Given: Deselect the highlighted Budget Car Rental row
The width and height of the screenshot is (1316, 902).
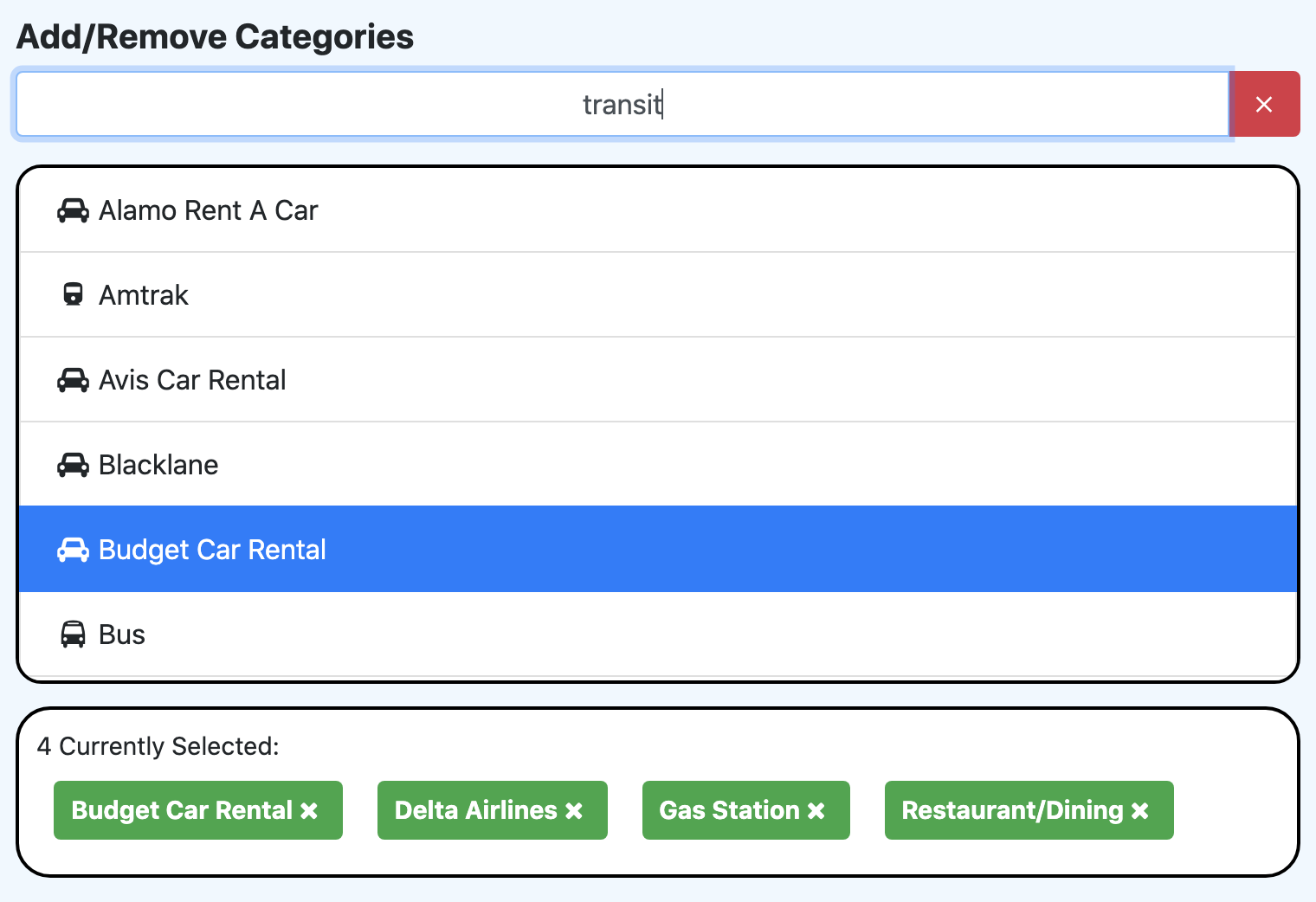Looking at the screenshot, I should (657, 550).
